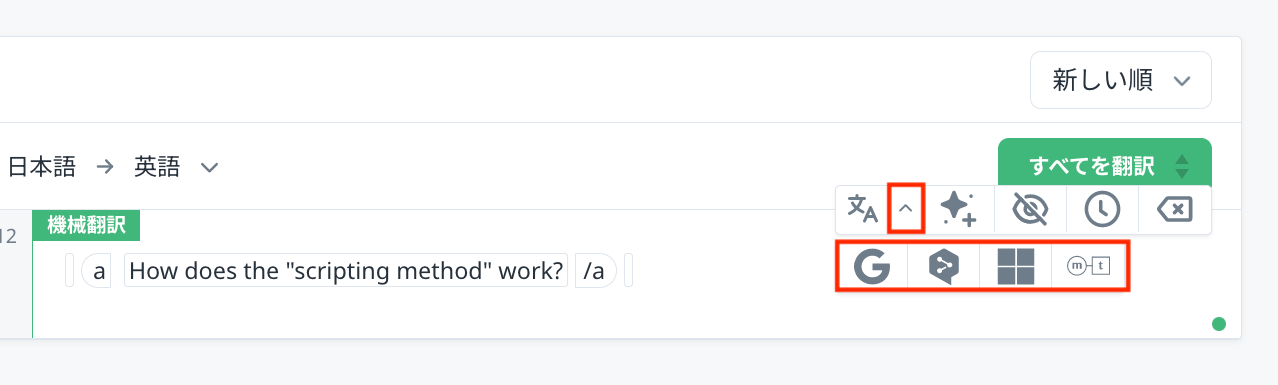1278x385 pixels.
Task: Click the green status dot
Action: (x=1218, y=323)
